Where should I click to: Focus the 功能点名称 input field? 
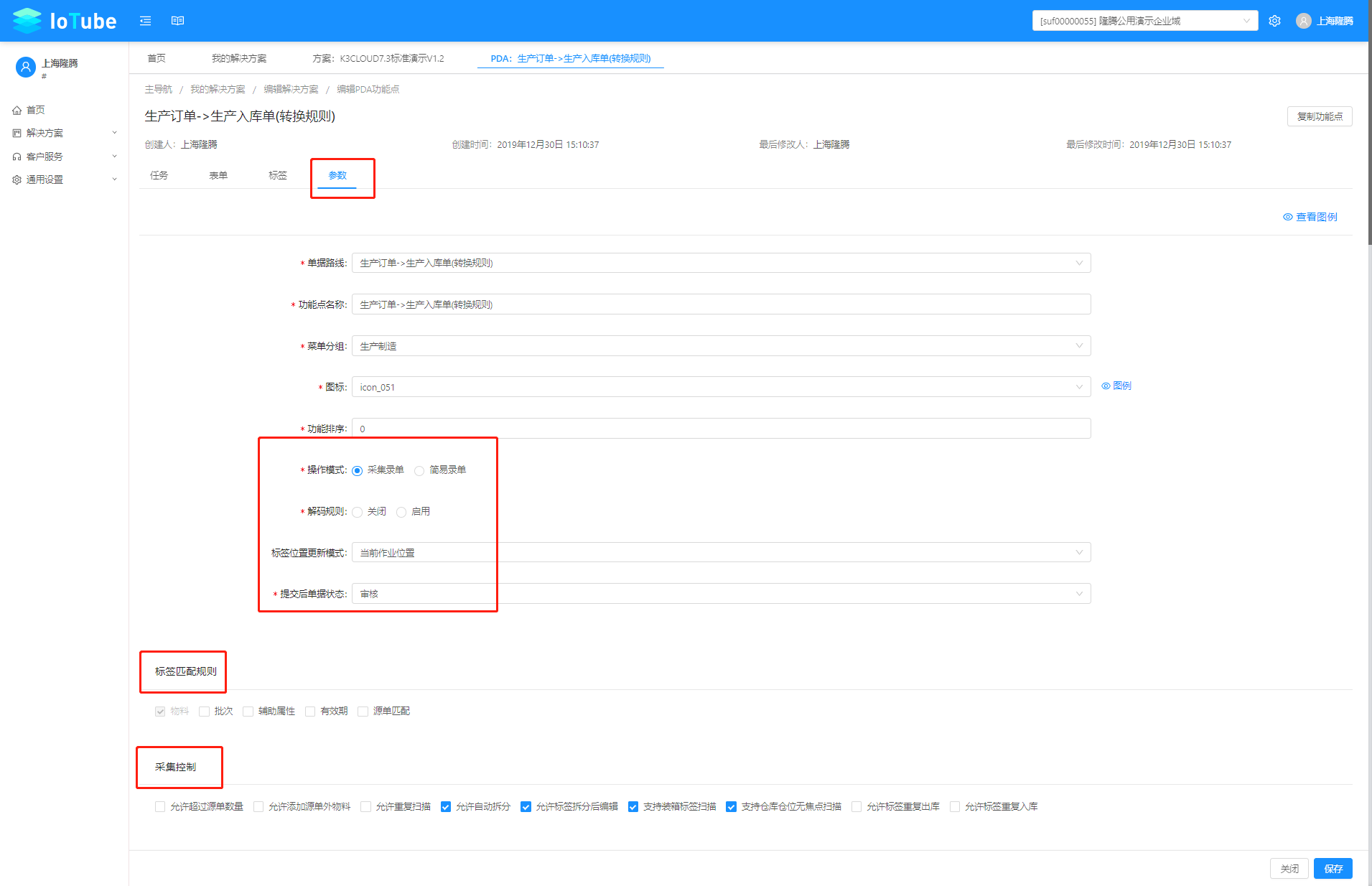tap(721, 304)
